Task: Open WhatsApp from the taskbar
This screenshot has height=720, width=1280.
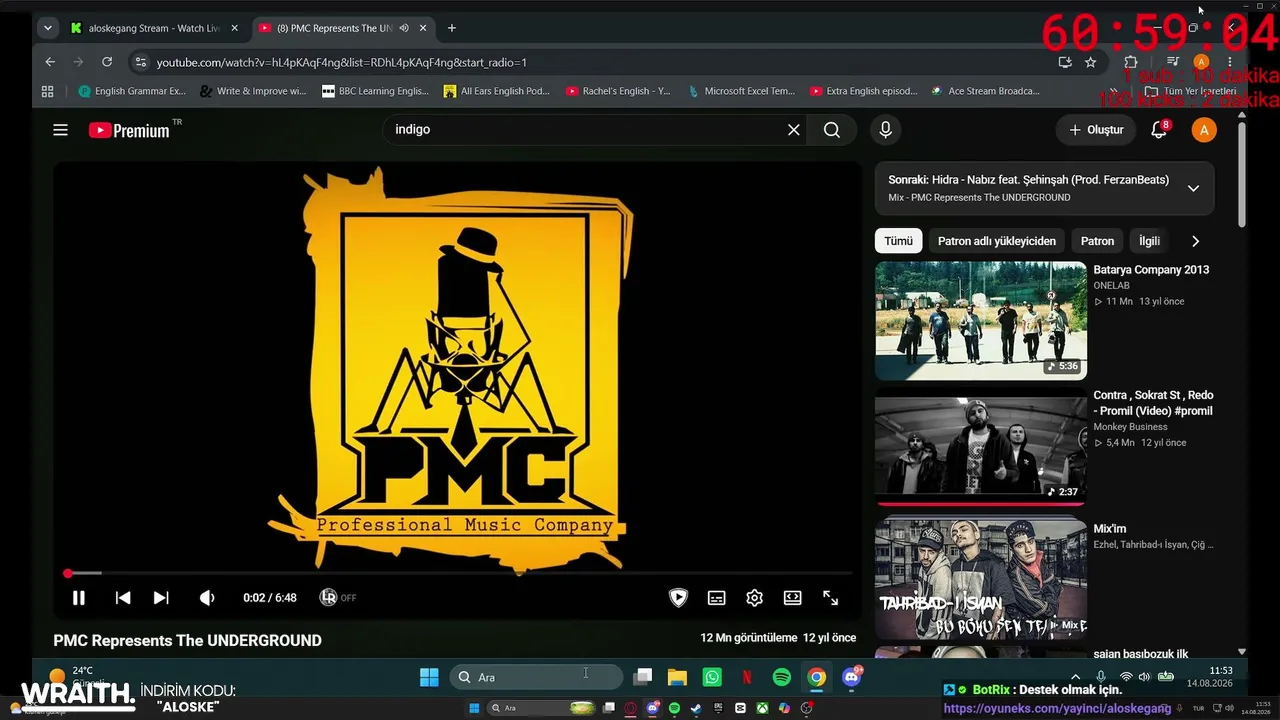Action: coord(712,677)
